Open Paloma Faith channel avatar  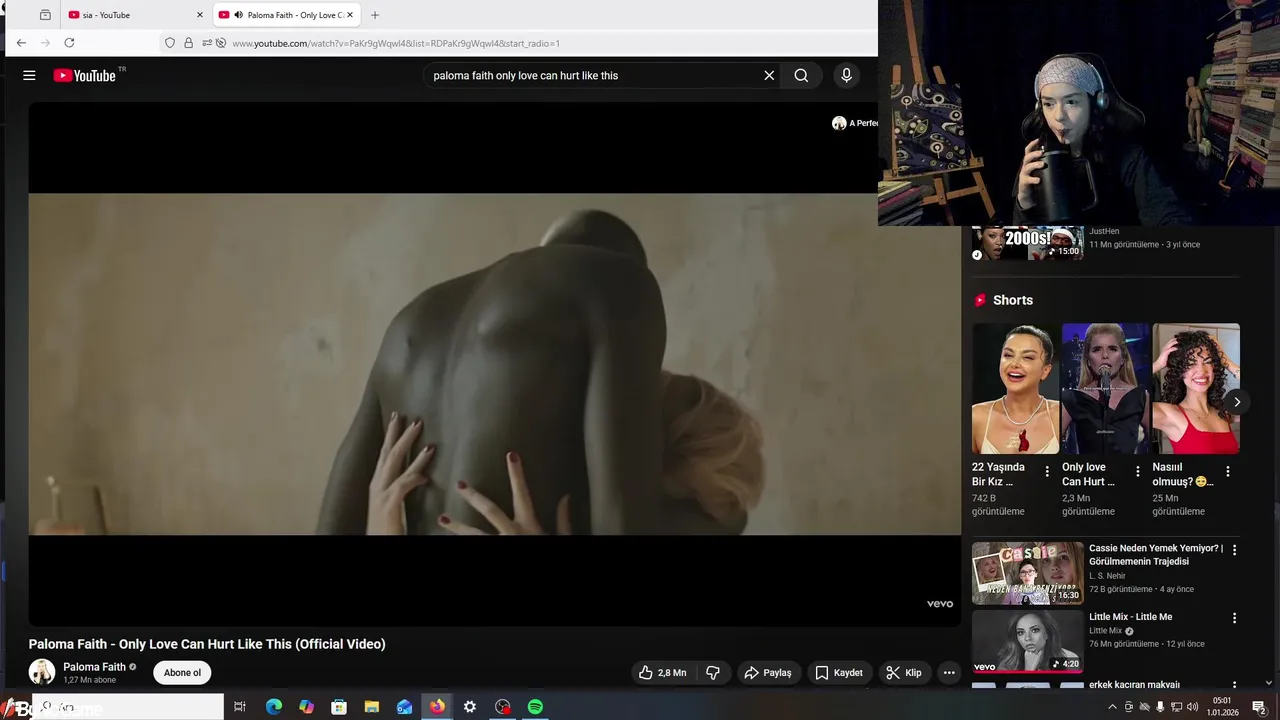(x=42, y=673)
